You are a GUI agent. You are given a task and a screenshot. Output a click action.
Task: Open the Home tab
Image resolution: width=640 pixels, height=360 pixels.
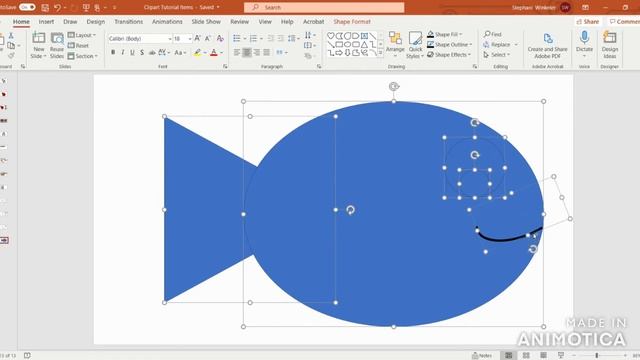coord(21,22)
